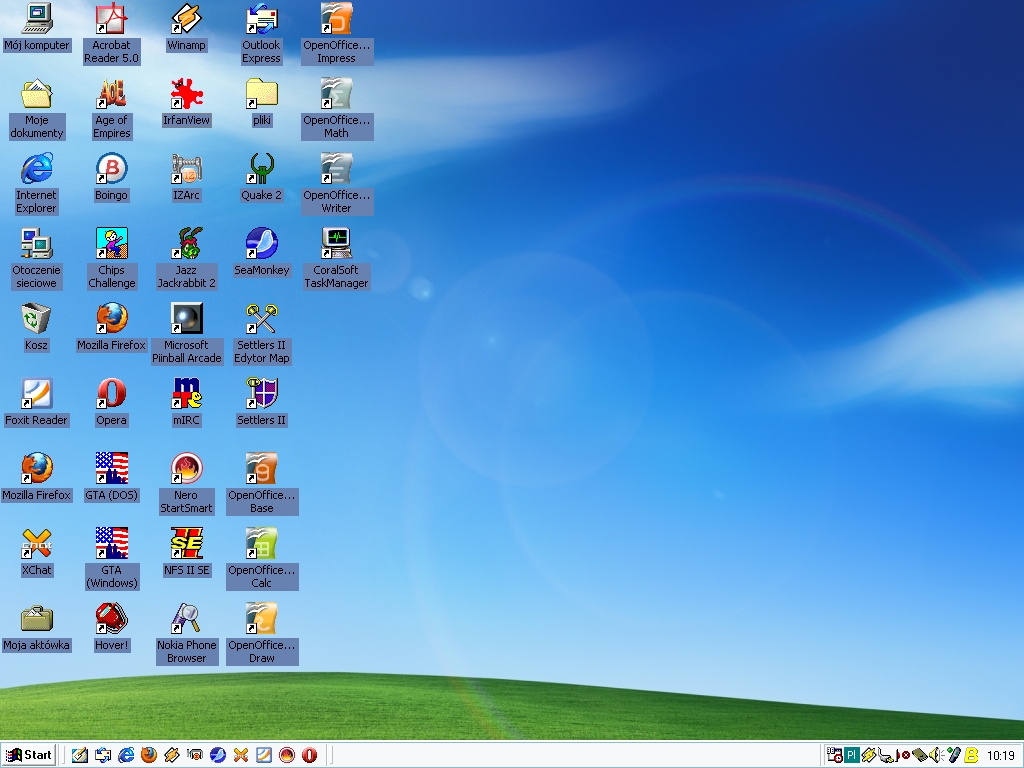Open the speaker volume tray icon
The width and height of the screenshot is (1024, 768).
pyautogui.click(x=936, y=756)
